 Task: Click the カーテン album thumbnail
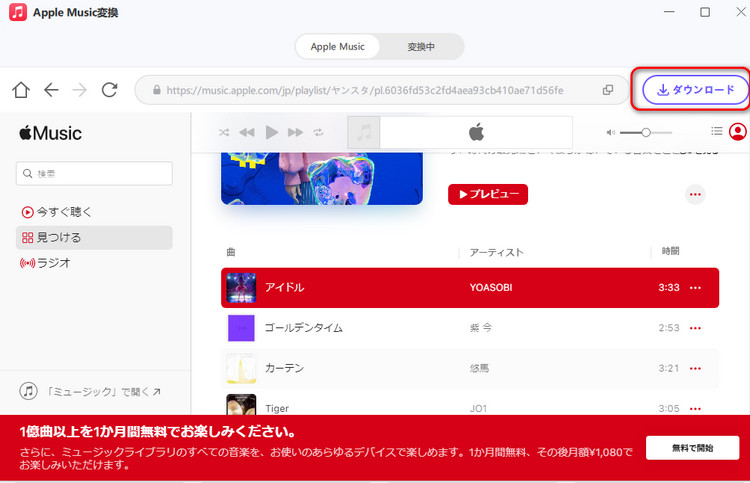tap(241, 368)
